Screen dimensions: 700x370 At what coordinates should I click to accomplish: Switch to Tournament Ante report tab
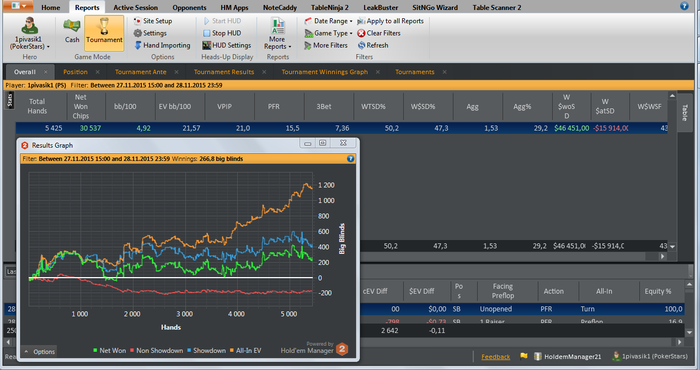coord(141,72)
